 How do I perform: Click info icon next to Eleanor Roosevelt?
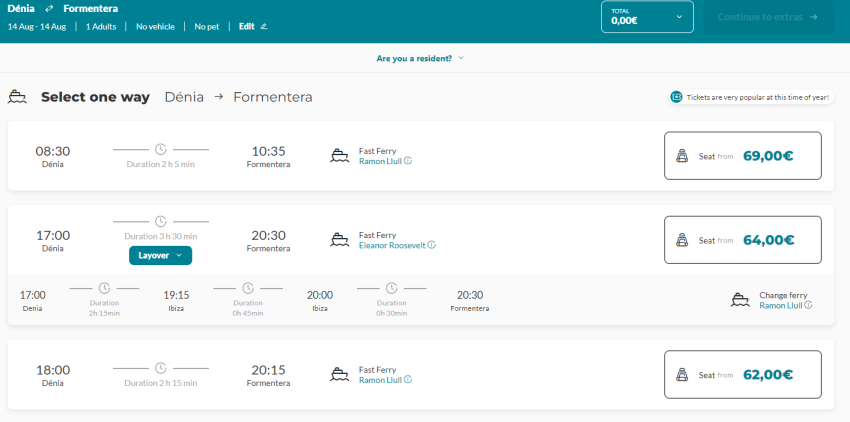[432, 245]
